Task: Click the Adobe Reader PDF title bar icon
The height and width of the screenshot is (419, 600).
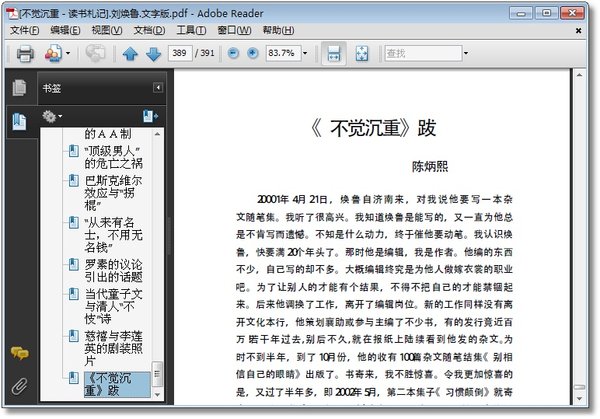Action: 13,13
